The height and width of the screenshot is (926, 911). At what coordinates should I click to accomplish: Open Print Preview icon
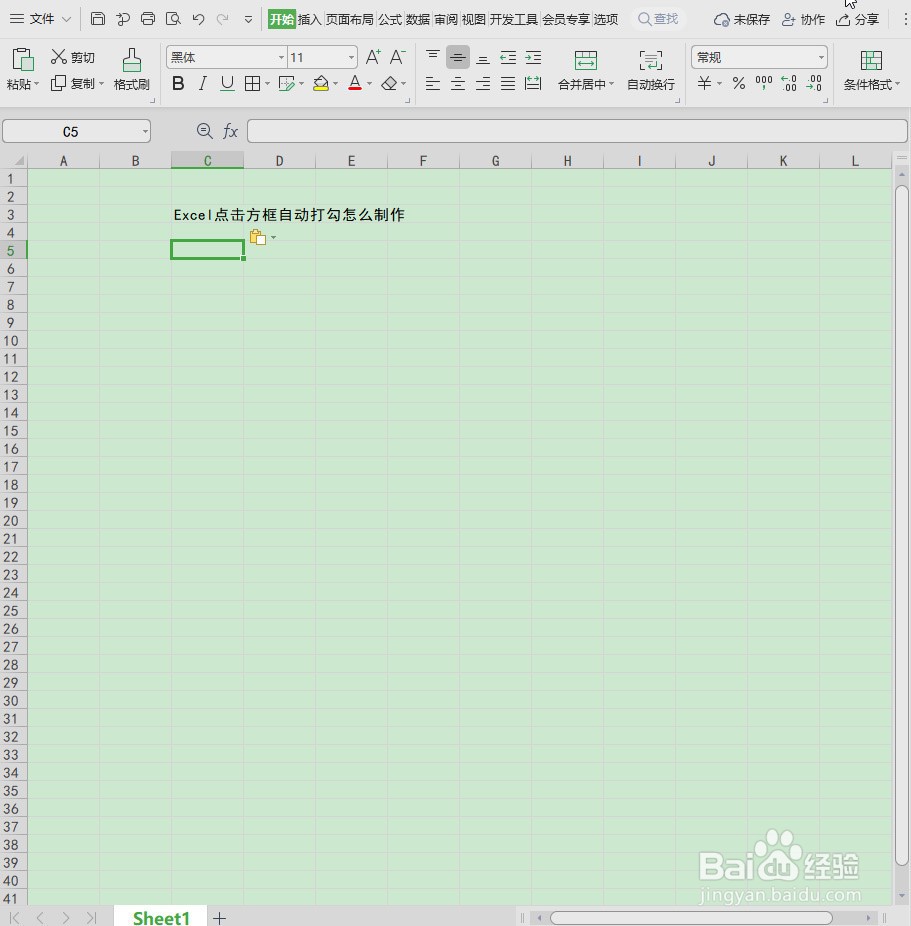coord(173,19)
